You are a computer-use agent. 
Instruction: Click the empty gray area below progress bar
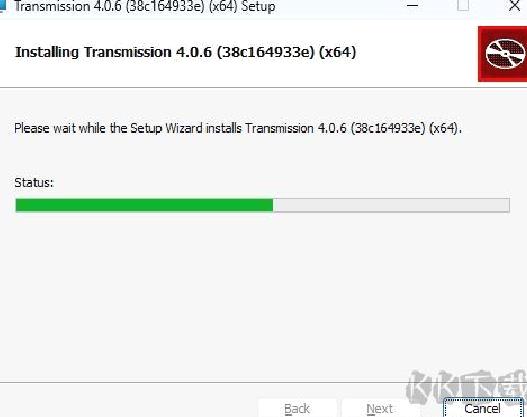click(262, 296)
